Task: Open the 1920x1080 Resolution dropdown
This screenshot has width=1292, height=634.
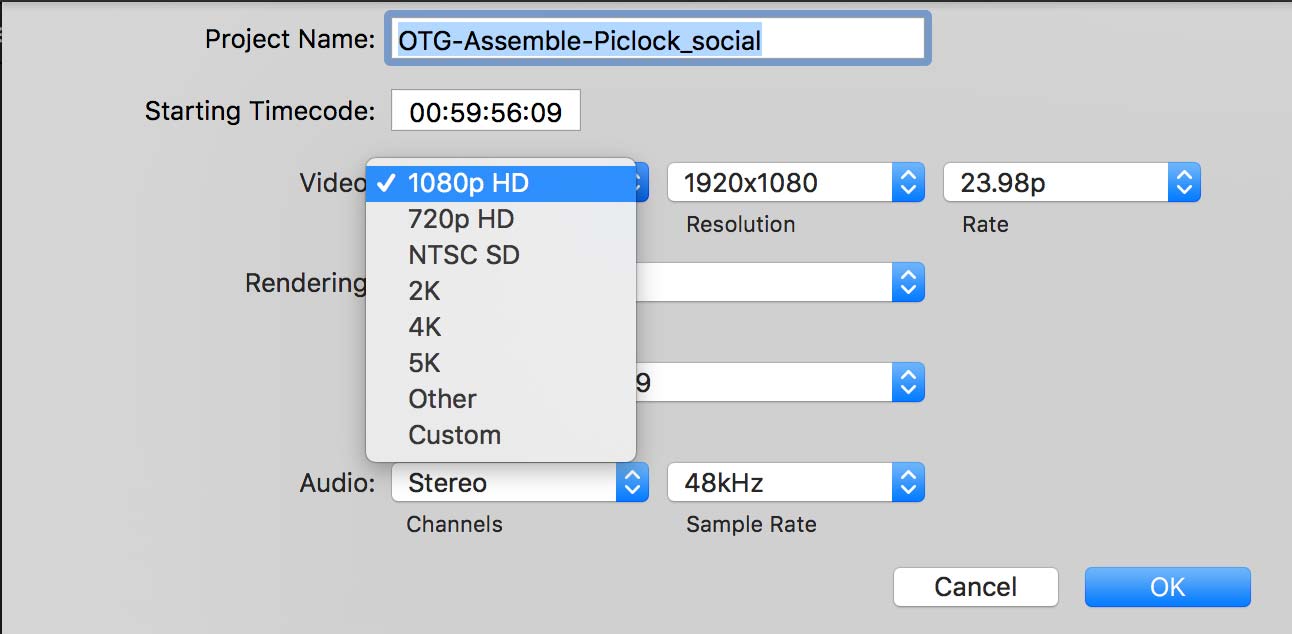Action: [795, 183]
